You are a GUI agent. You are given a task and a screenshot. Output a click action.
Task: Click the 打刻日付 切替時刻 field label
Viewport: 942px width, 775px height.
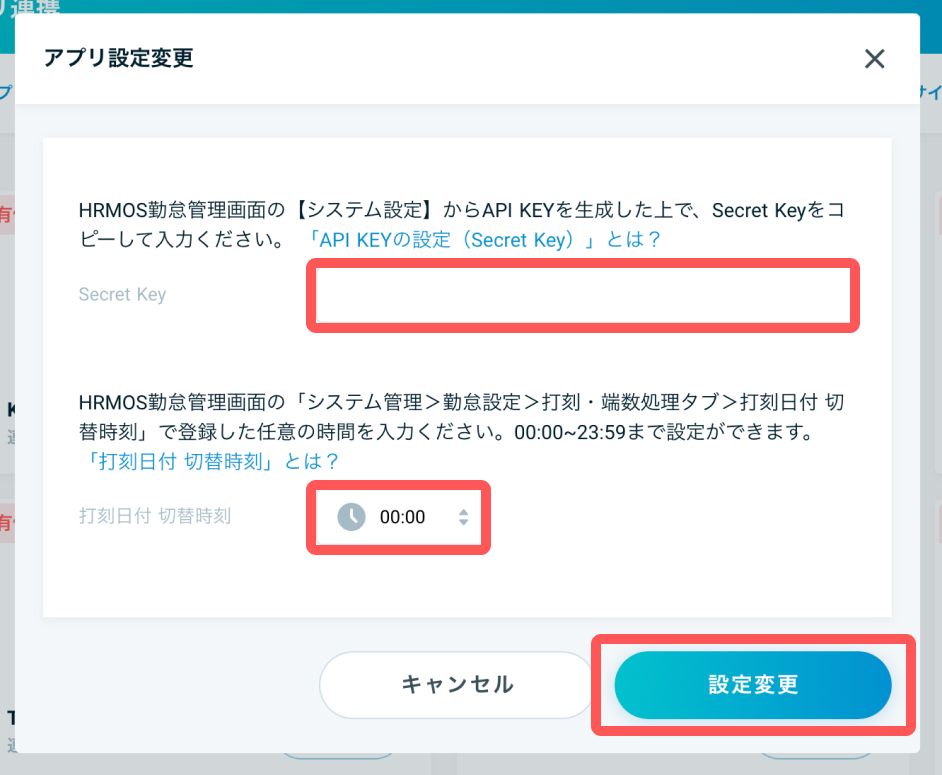[x=155, y=517]
